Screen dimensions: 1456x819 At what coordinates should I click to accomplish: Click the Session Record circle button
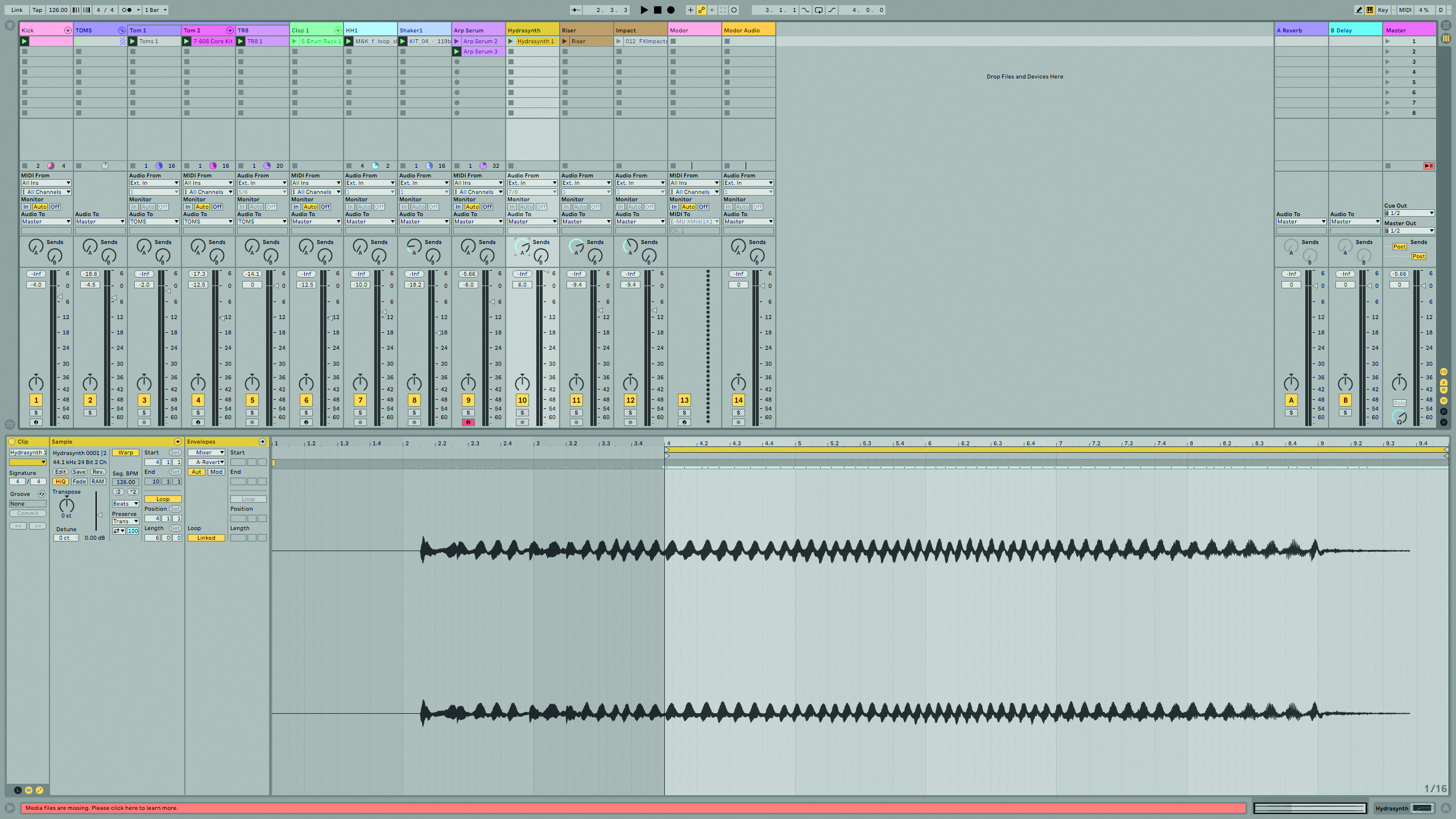734,10
